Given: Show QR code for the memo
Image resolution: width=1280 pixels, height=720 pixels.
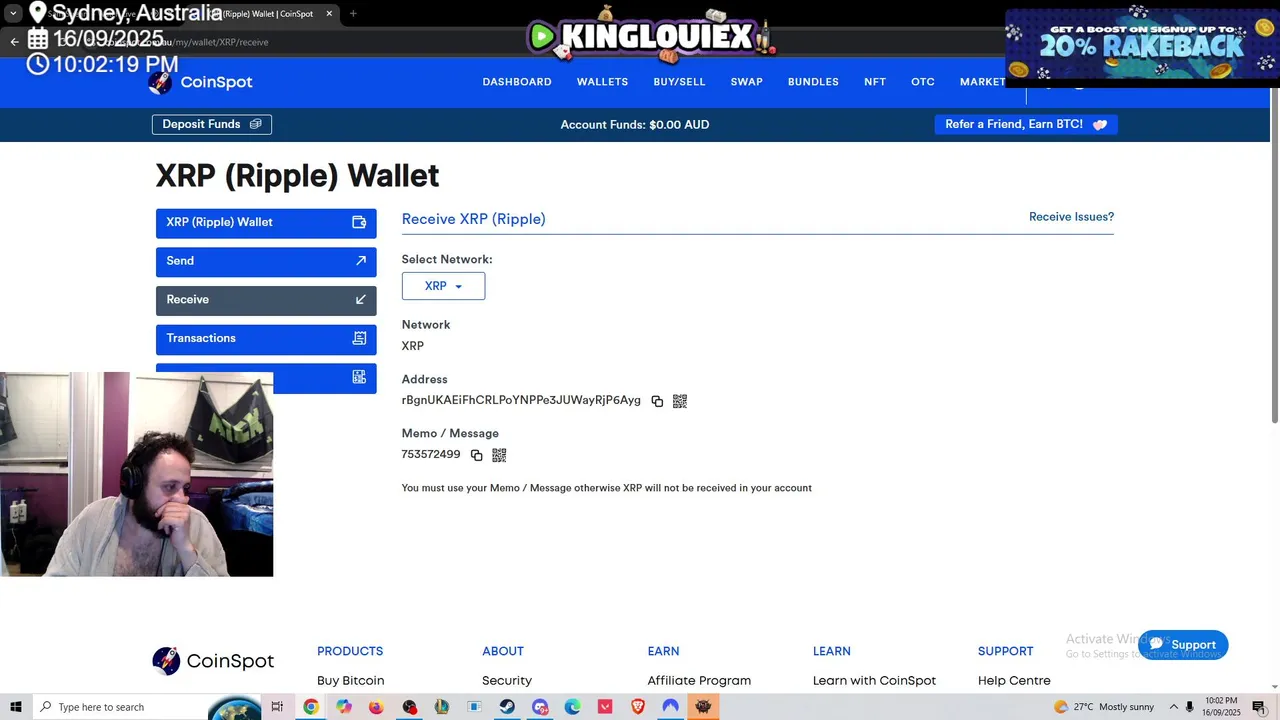Looking at the screenshot, I should (x=499, y=455).
